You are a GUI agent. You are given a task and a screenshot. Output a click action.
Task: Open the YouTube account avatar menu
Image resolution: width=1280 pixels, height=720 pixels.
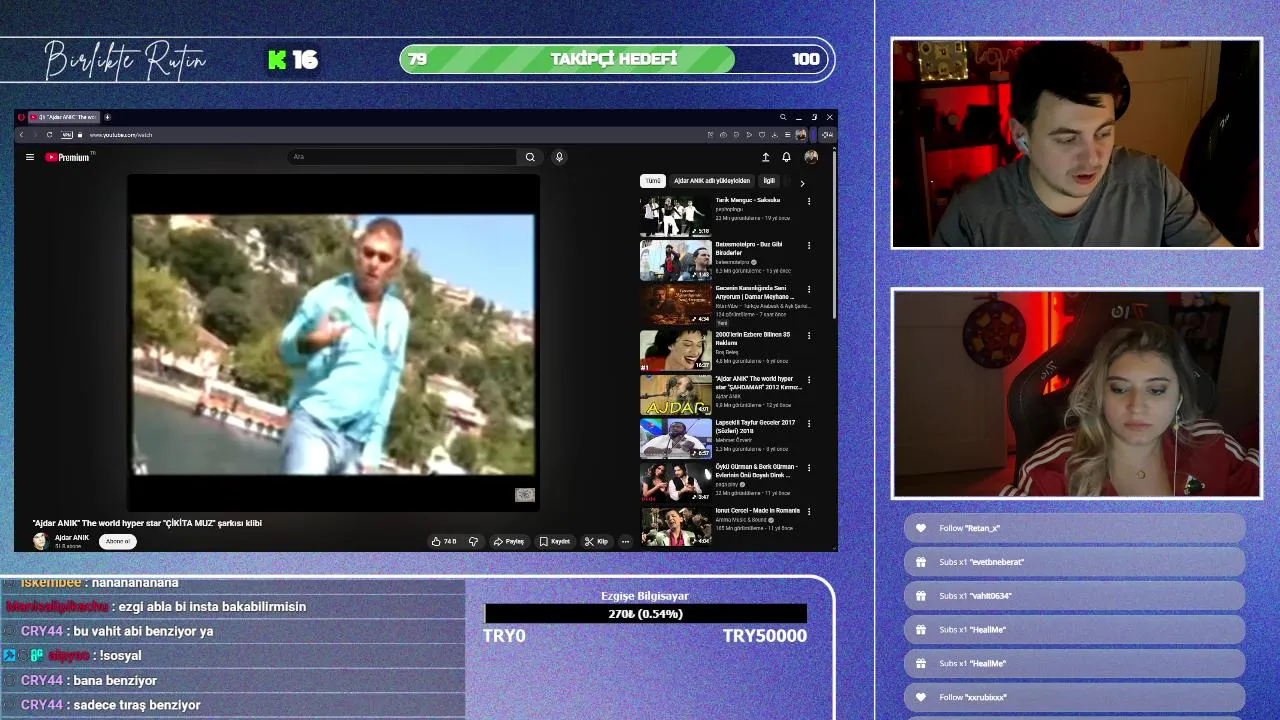coord(811,157)
